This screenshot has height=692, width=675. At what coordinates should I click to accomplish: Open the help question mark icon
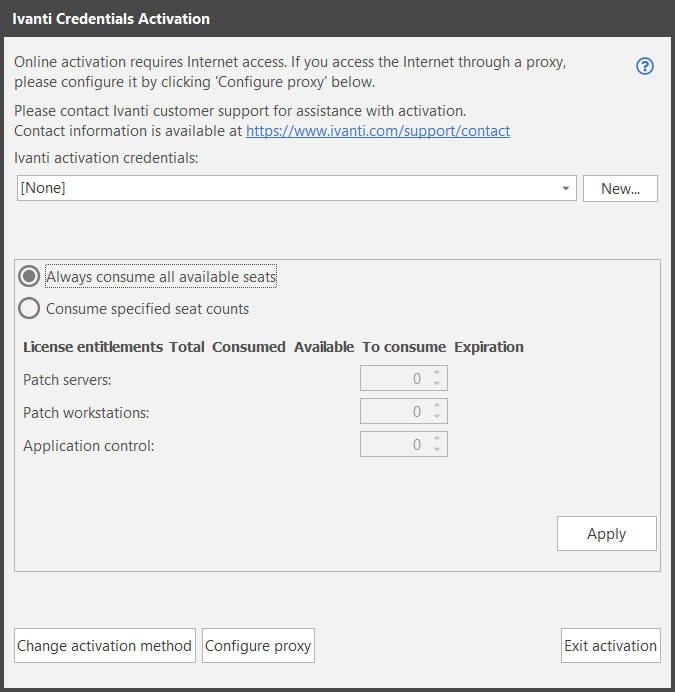[645, 66]
